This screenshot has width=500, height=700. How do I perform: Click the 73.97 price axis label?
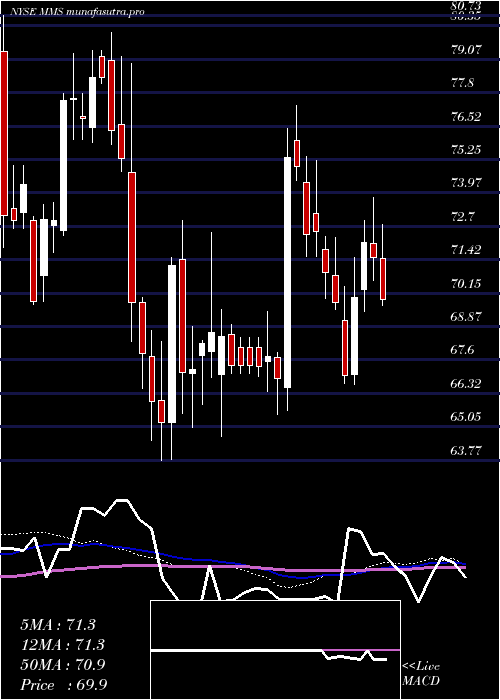466,183
